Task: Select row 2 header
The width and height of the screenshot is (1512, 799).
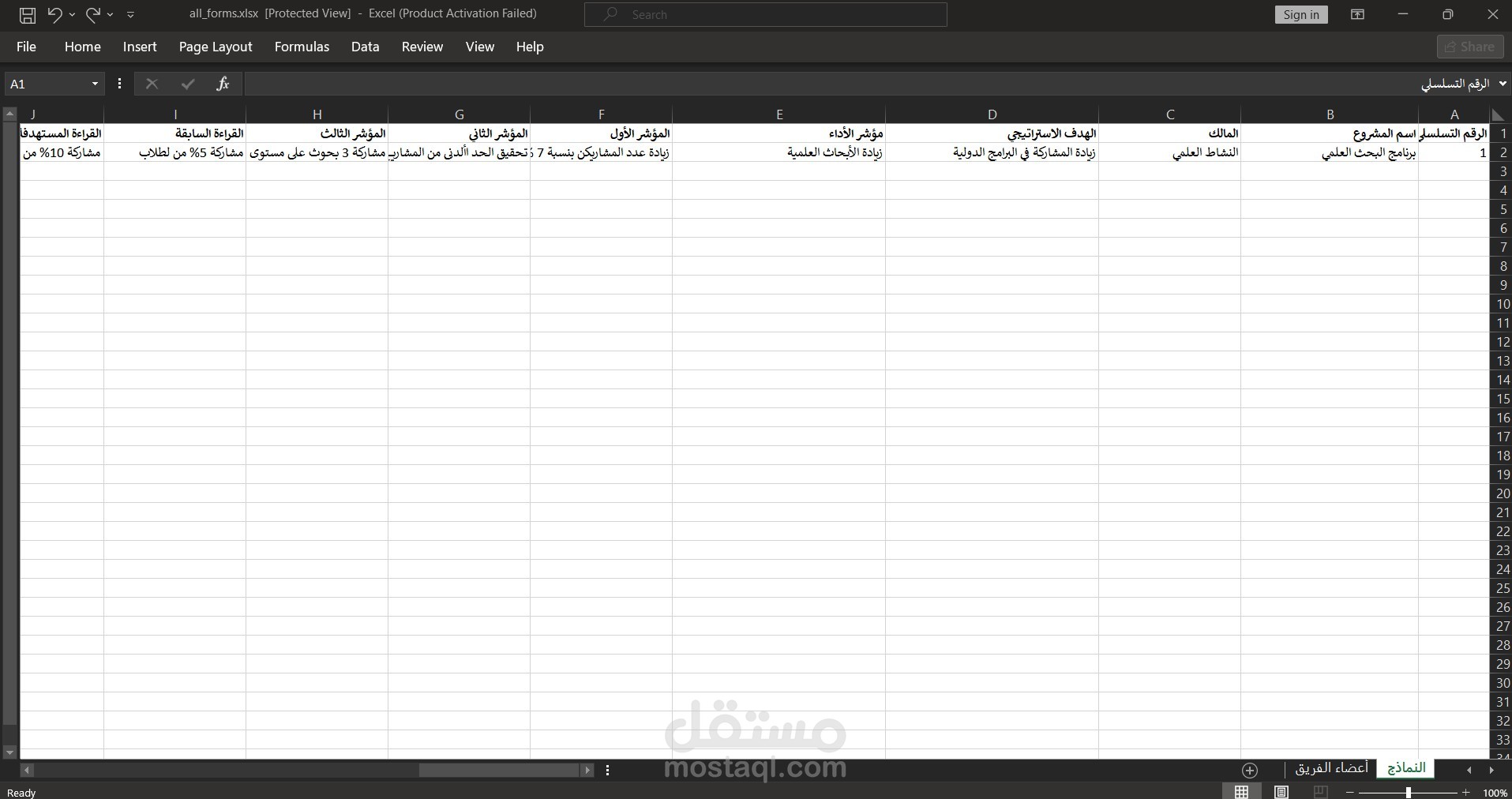Action: coord(1501,152)
